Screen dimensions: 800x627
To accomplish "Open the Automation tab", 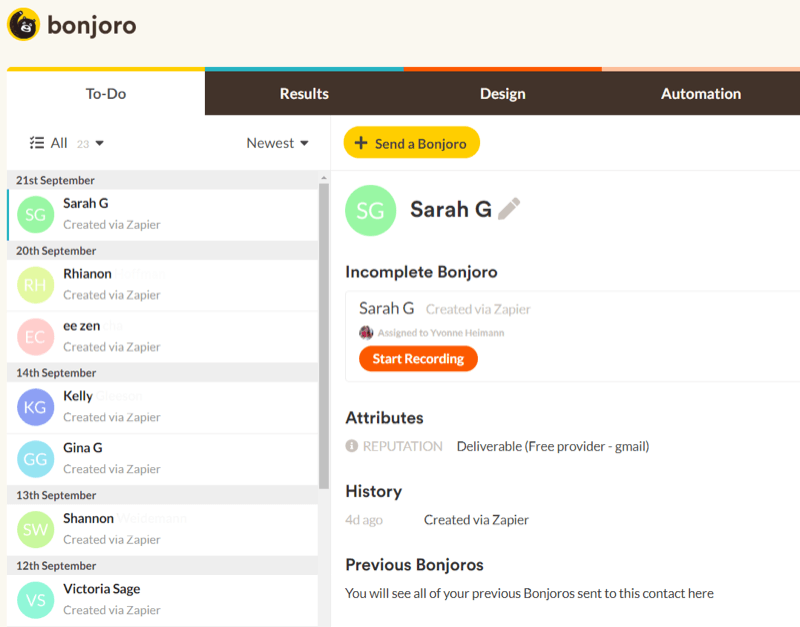I will 701,93.
